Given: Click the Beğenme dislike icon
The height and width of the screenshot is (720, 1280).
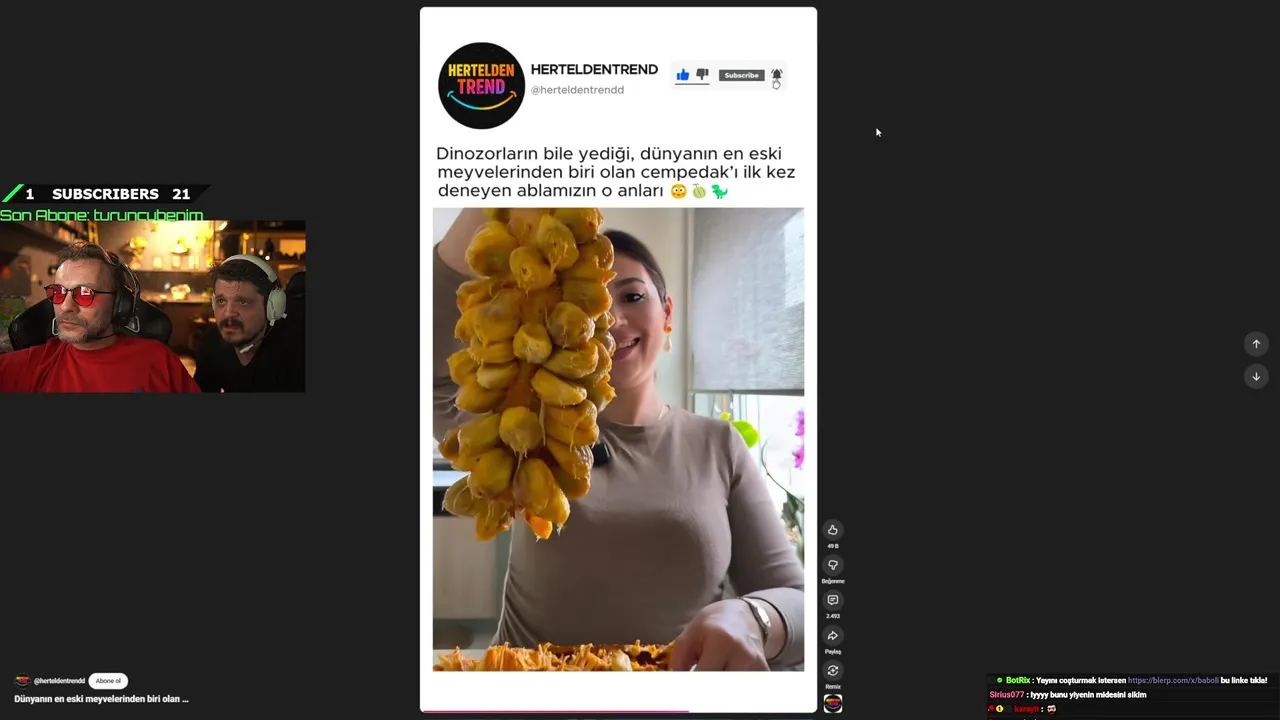Looking at the screenshot, I should tap(832, 565).
